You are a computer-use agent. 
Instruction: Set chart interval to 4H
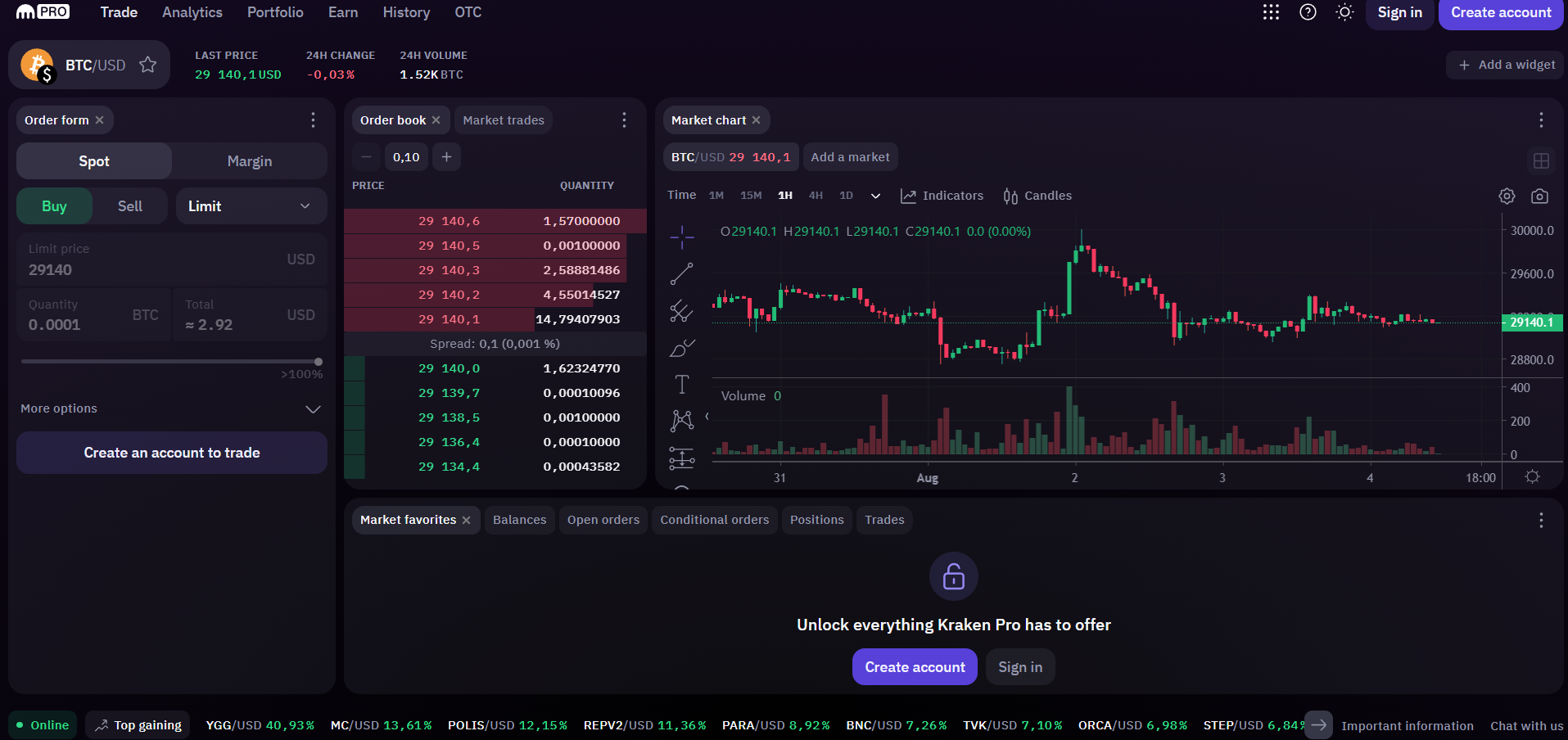tap(816, 196)
